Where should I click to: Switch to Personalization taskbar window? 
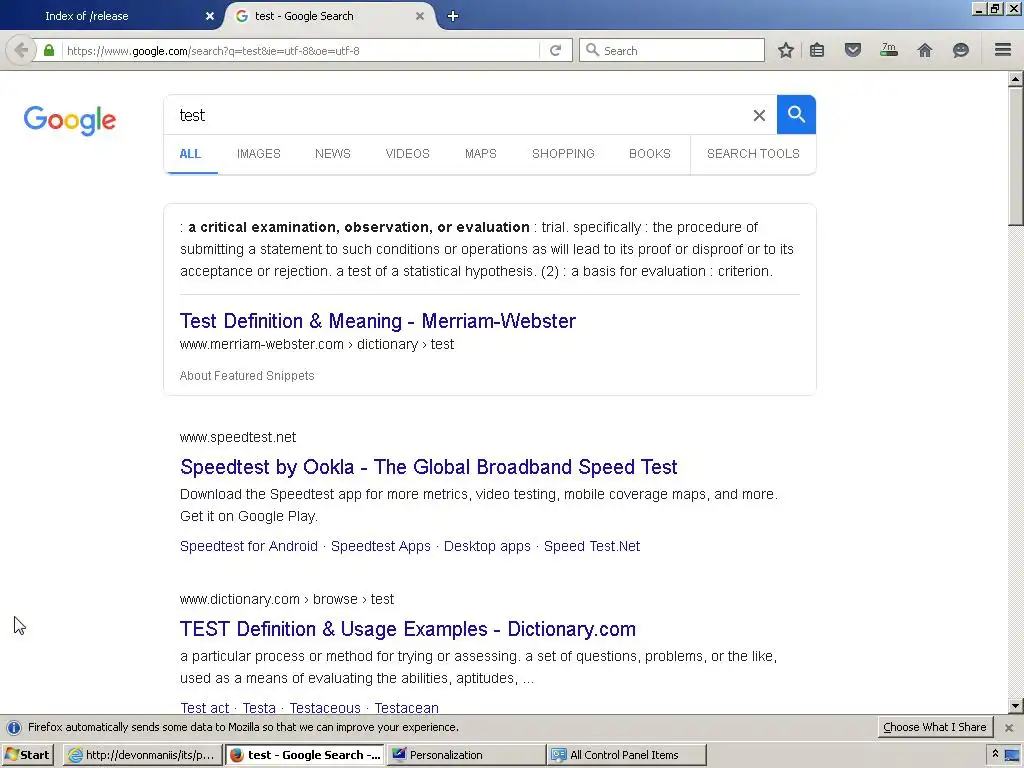(466, 755)
